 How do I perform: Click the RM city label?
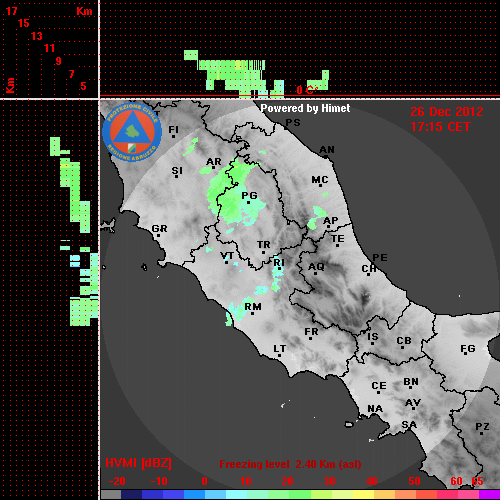point(253,307)
